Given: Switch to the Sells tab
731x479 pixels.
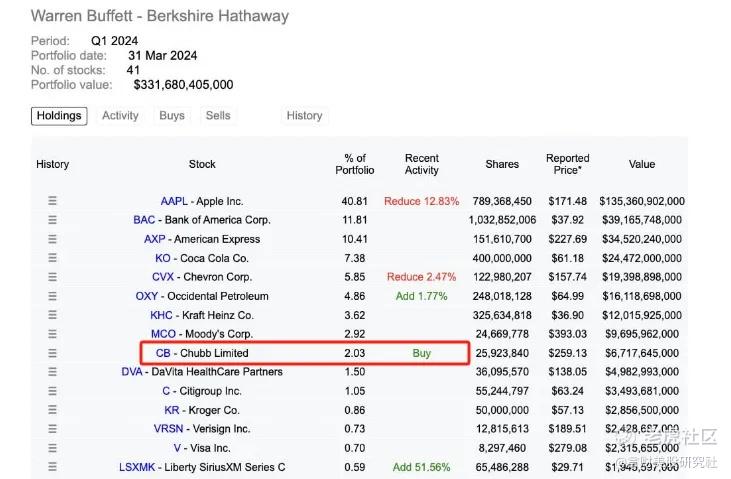Looking at the screenshot, I should pyautogui.click(x=218, y=116).
